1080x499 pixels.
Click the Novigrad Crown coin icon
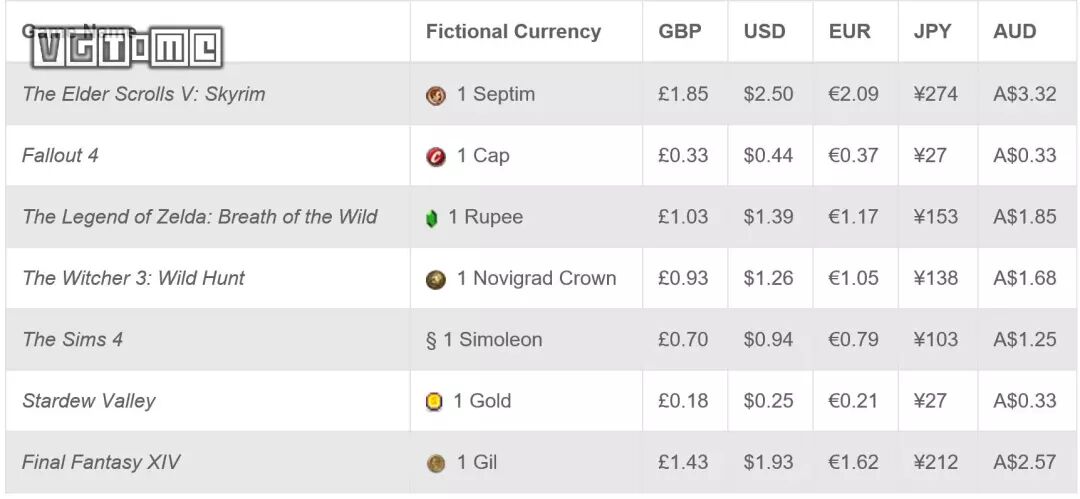pos(435,280)
